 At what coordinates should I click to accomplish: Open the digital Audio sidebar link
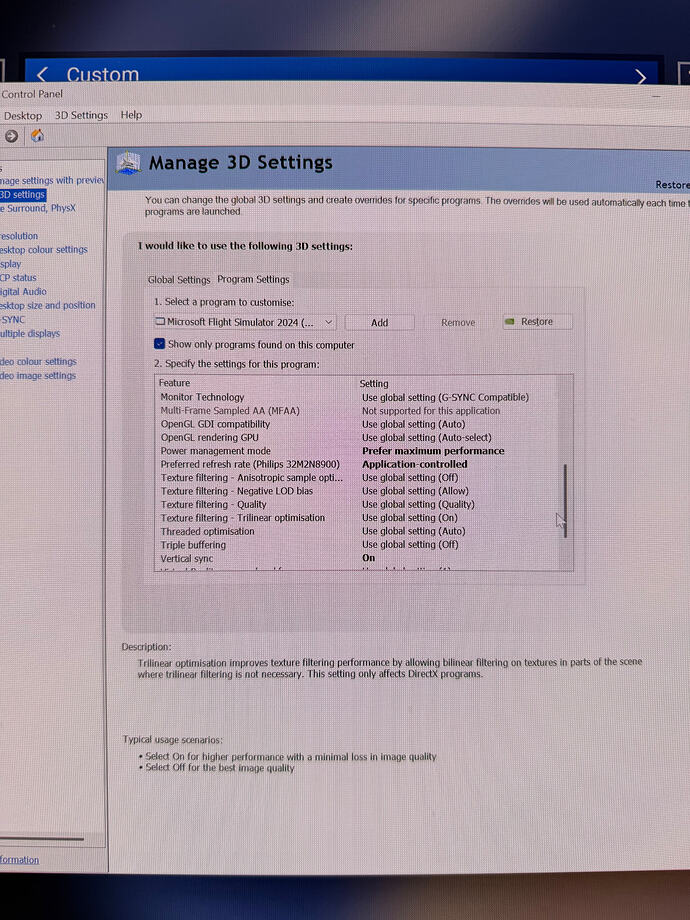point(23,292)
